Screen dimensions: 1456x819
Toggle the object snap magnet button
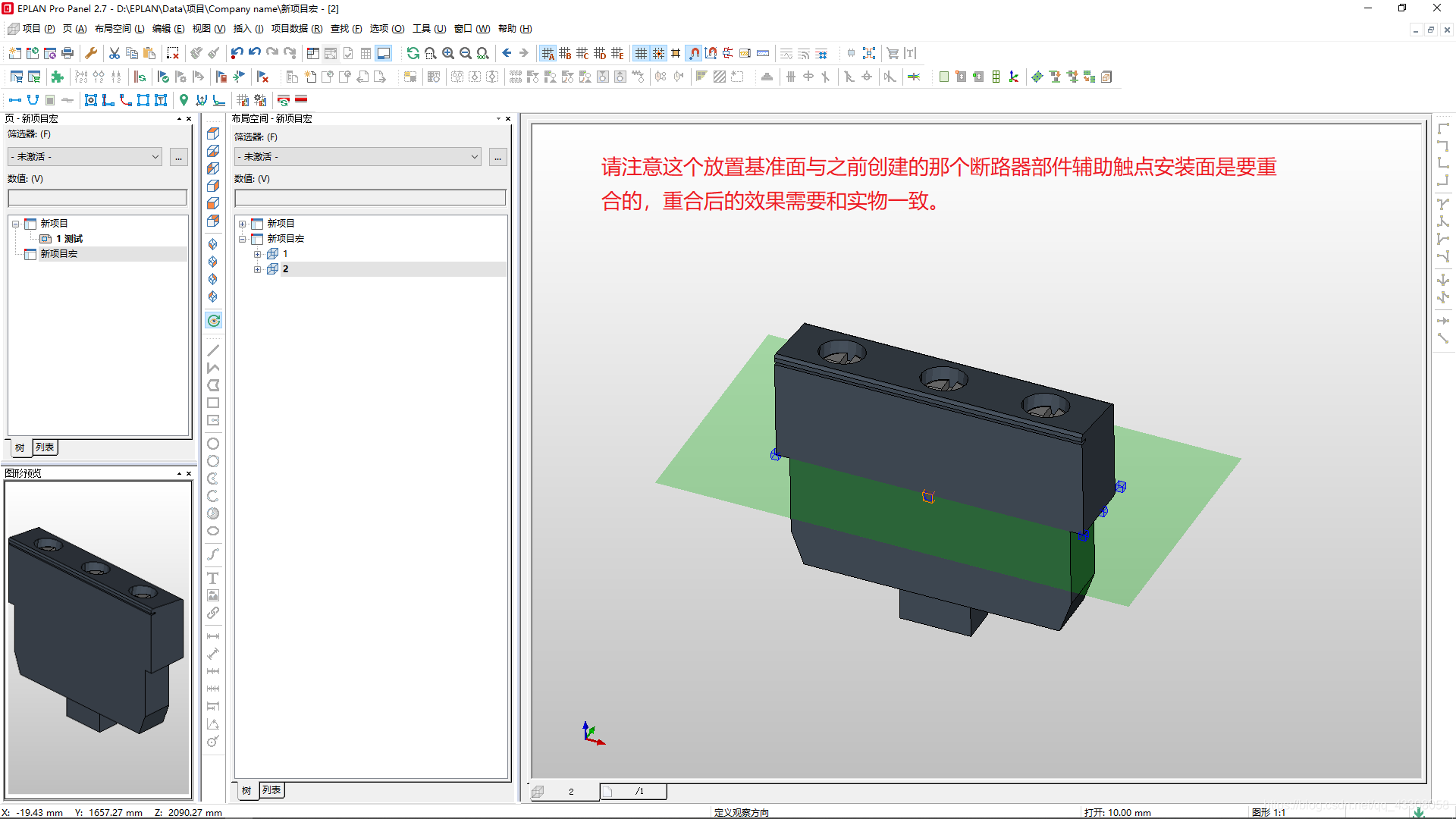694,53
